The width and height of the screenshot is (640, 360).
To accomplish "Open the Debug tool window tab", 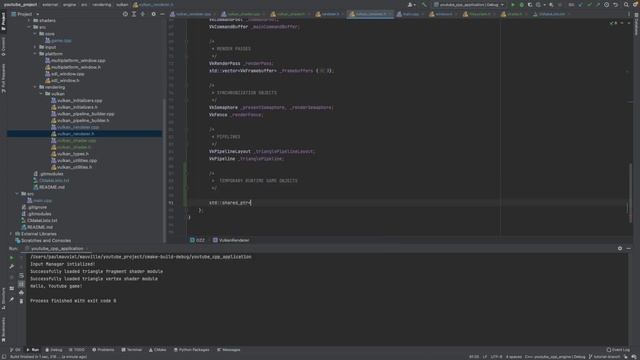I will 54,350.
